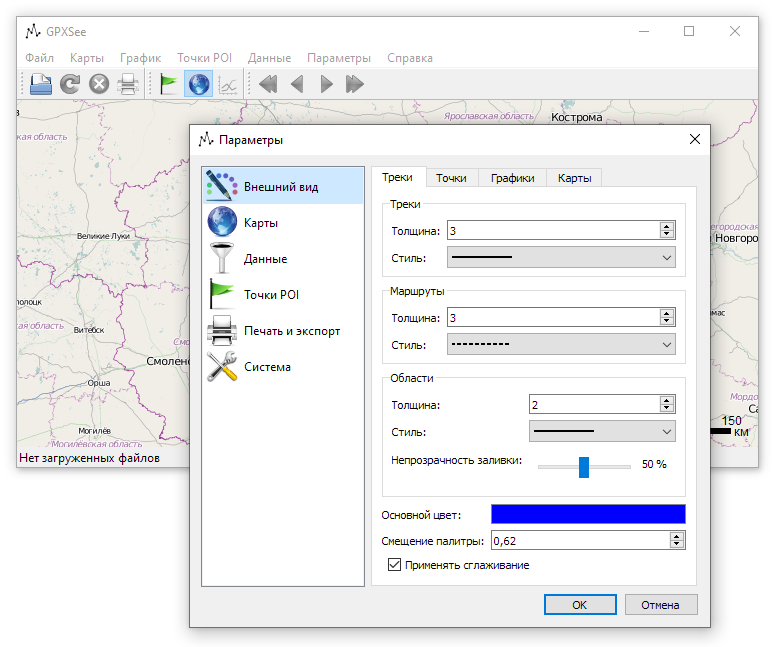Open route Стиль dashed line dropdown
Screen dimensions: 780x647
coord(561,344)
